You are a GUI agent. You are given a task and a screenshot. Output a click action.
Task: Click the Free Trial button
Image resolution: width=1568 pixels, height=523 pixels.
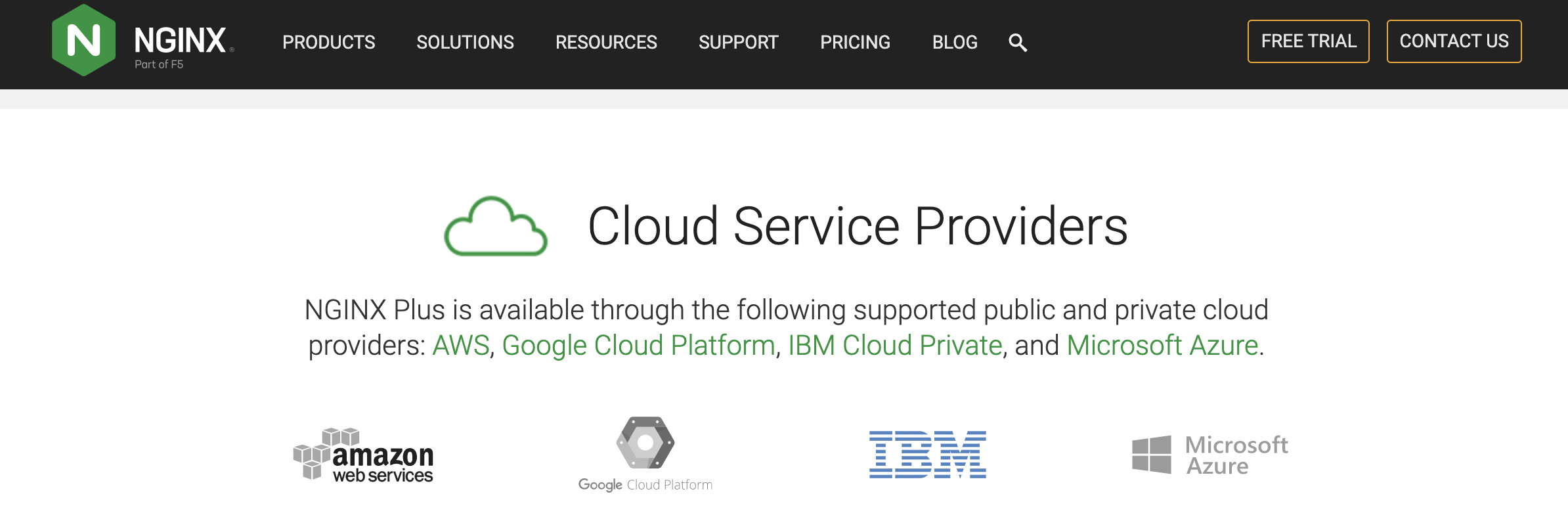(x=1309, y=41)
